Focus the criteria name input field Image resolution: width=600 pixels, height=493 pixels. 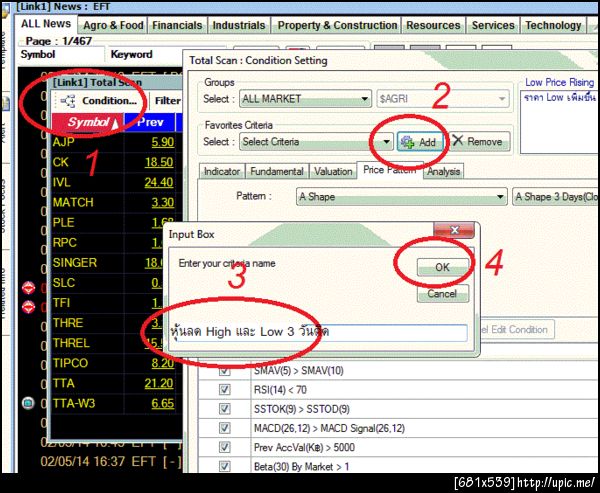click(318, 332)
